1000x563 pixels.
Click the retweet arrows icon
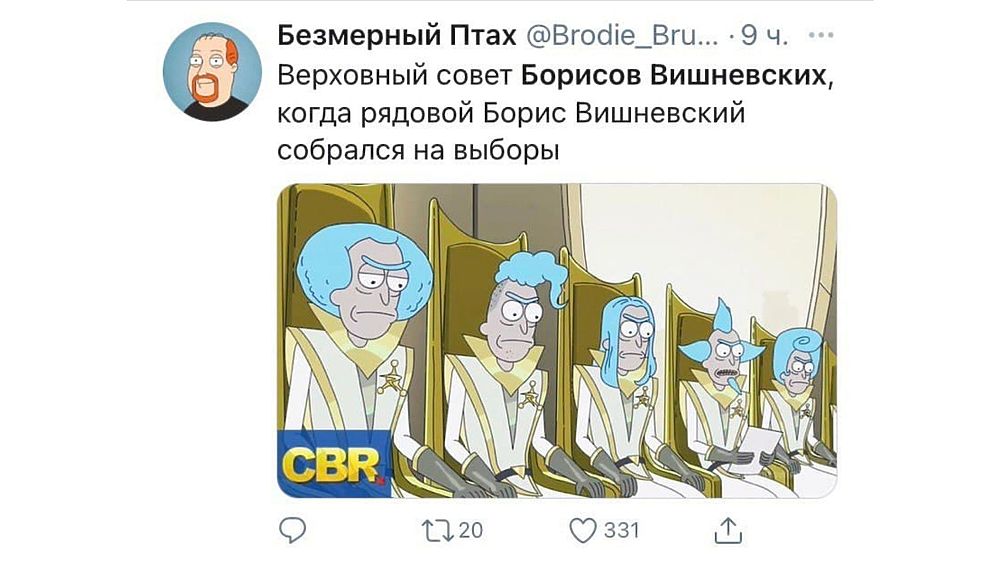pyautogui.click(x=438, y=530)
